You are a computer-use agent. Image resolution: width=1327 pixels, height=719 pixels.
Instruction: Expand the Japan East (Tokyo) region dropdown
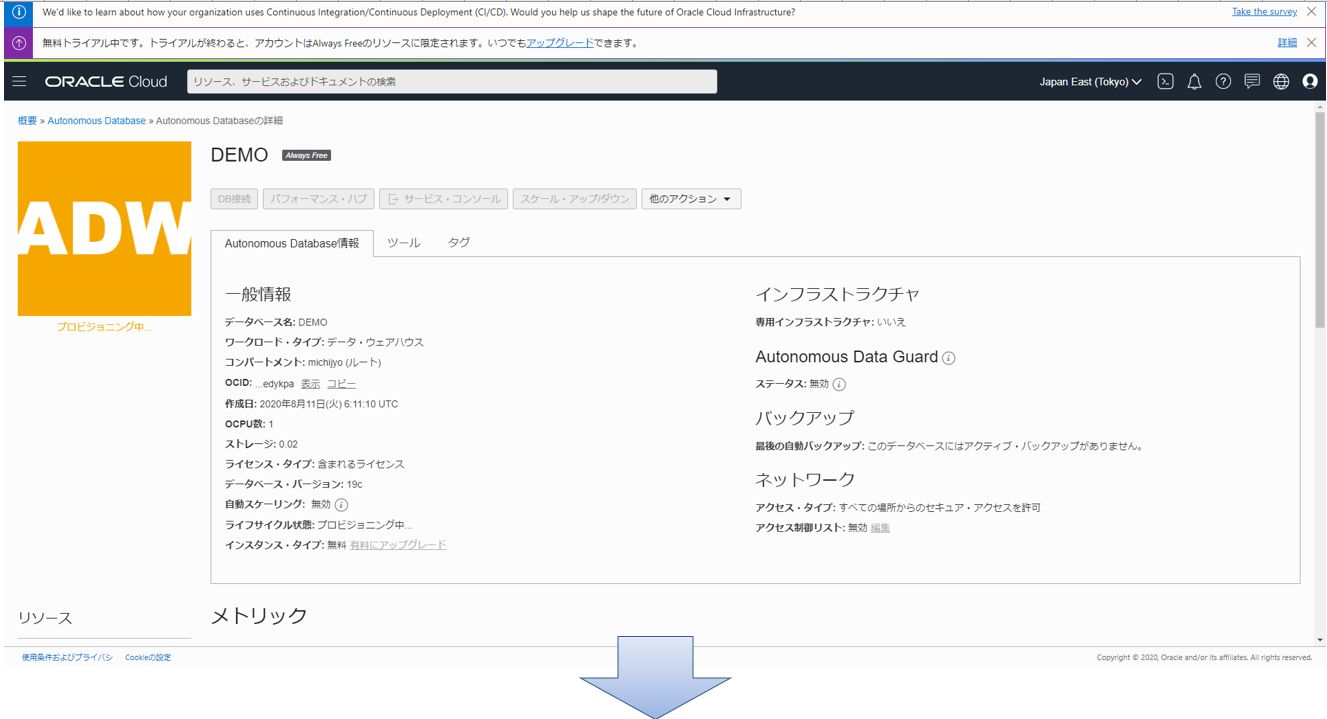pos(1089,84)
